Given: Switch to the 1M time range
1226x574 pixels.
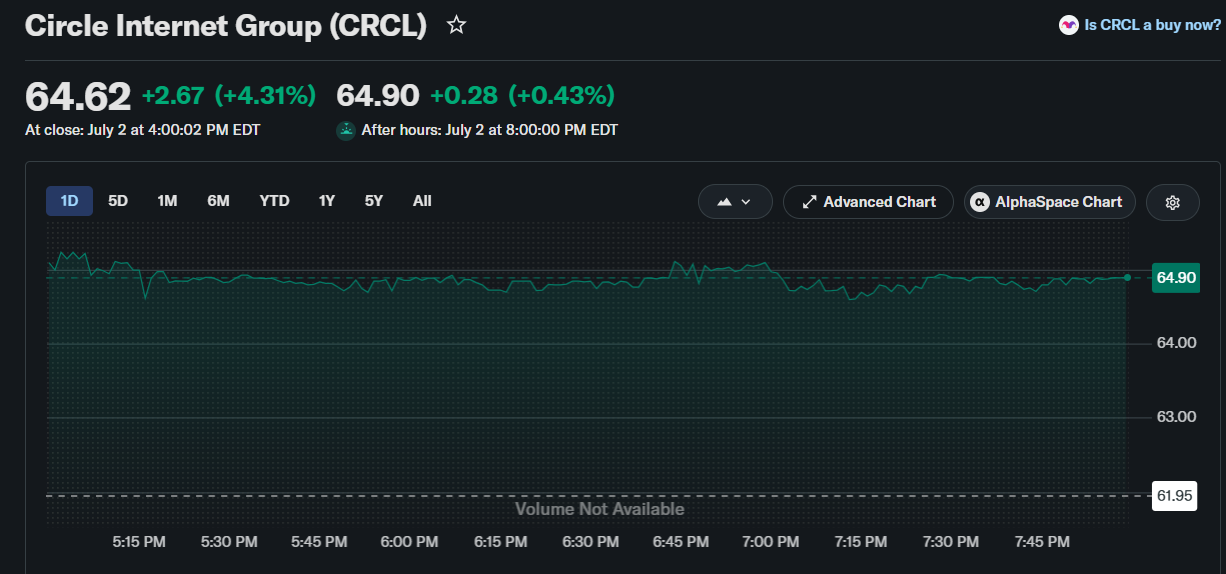Looking at the screenshot, I should coord(167,201).
